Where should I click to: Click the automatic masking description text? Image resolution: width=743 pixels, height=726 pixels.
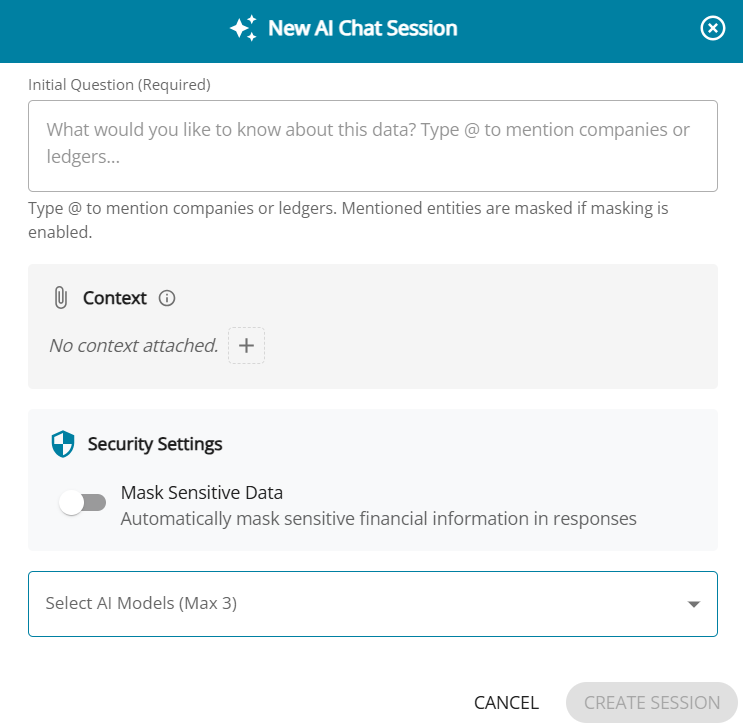pos(378,519)
